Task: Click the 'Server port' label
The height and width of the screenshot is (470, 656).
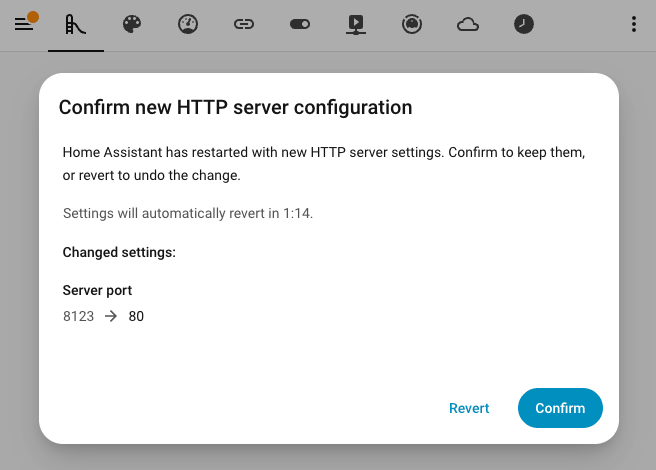Action: 97,290
